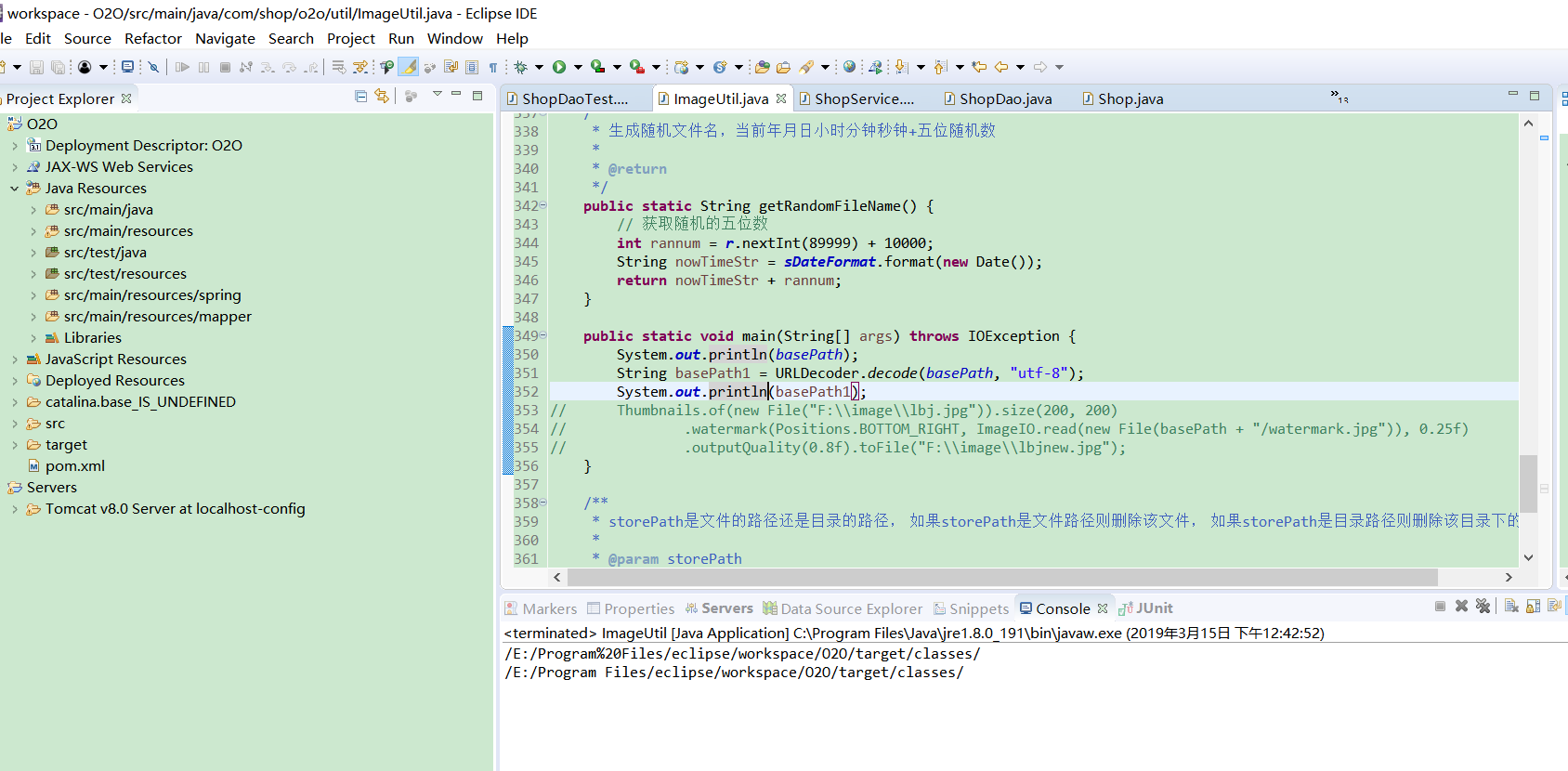Viewport: 1568px width, 771px height.
Task: Select the JUnit view tab
Action: (1145, 608)
